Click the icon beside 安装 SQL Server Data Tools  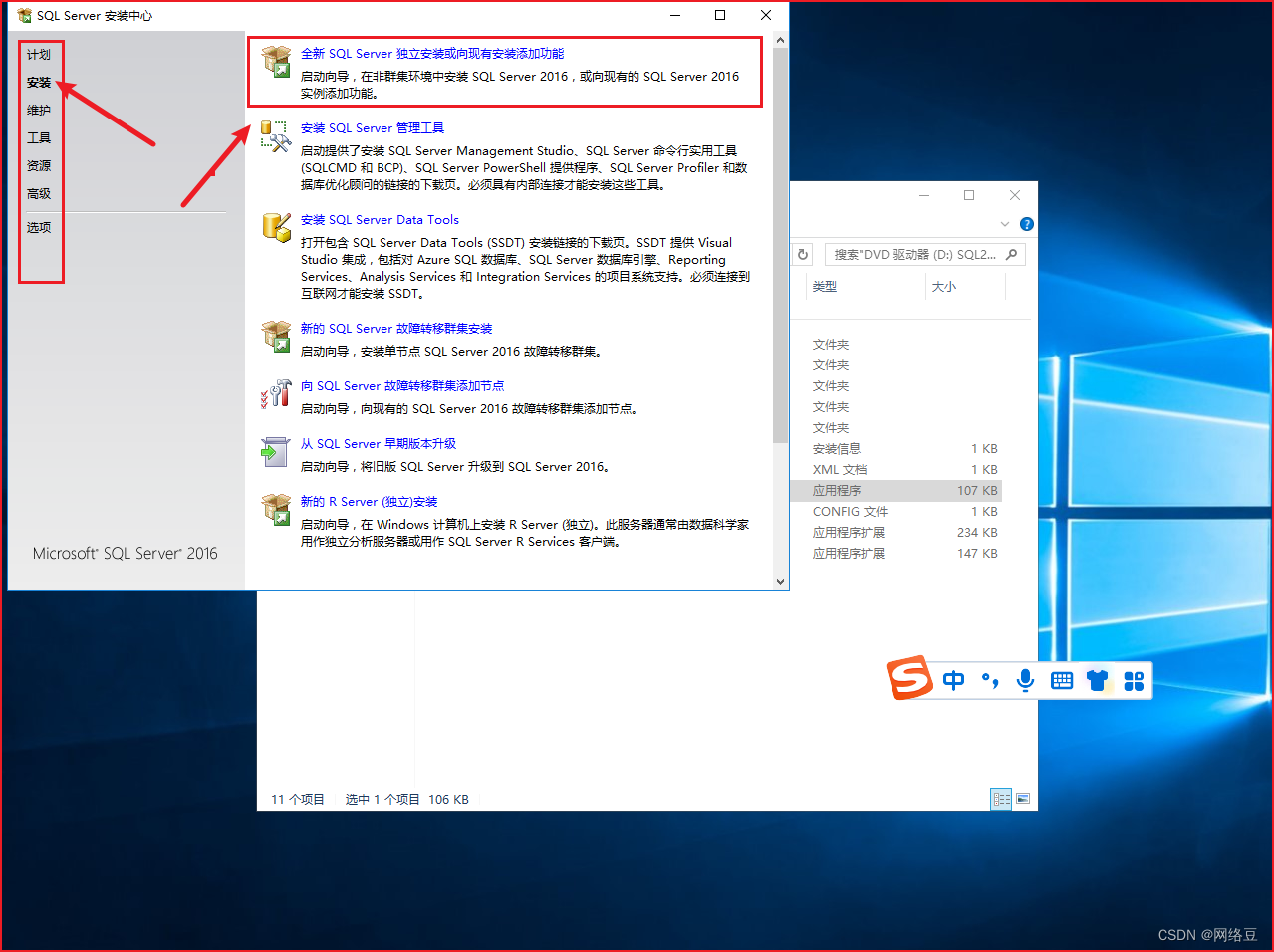coord(276,227)
